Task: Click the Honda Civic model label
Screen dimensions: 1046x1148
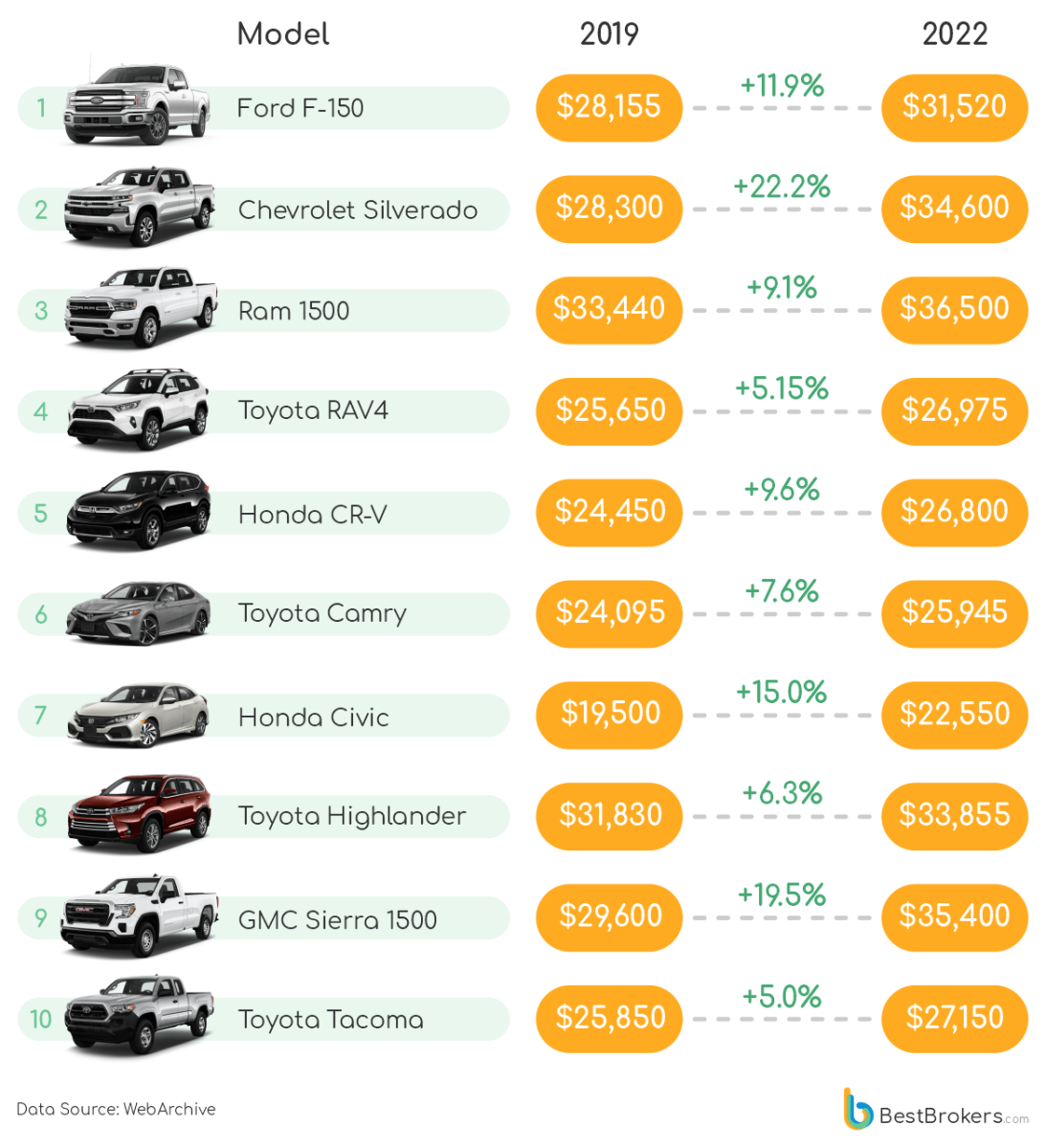Action: 313,717
